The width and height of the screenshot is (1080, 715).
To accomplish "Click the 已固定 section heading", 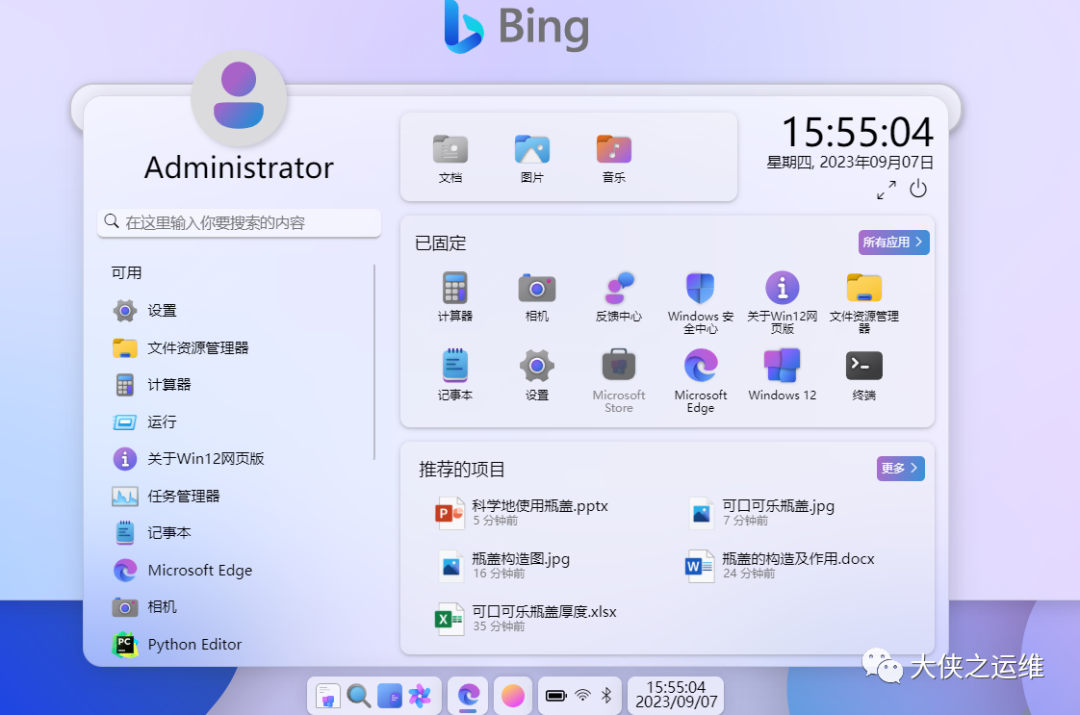I will pos(441,243).
